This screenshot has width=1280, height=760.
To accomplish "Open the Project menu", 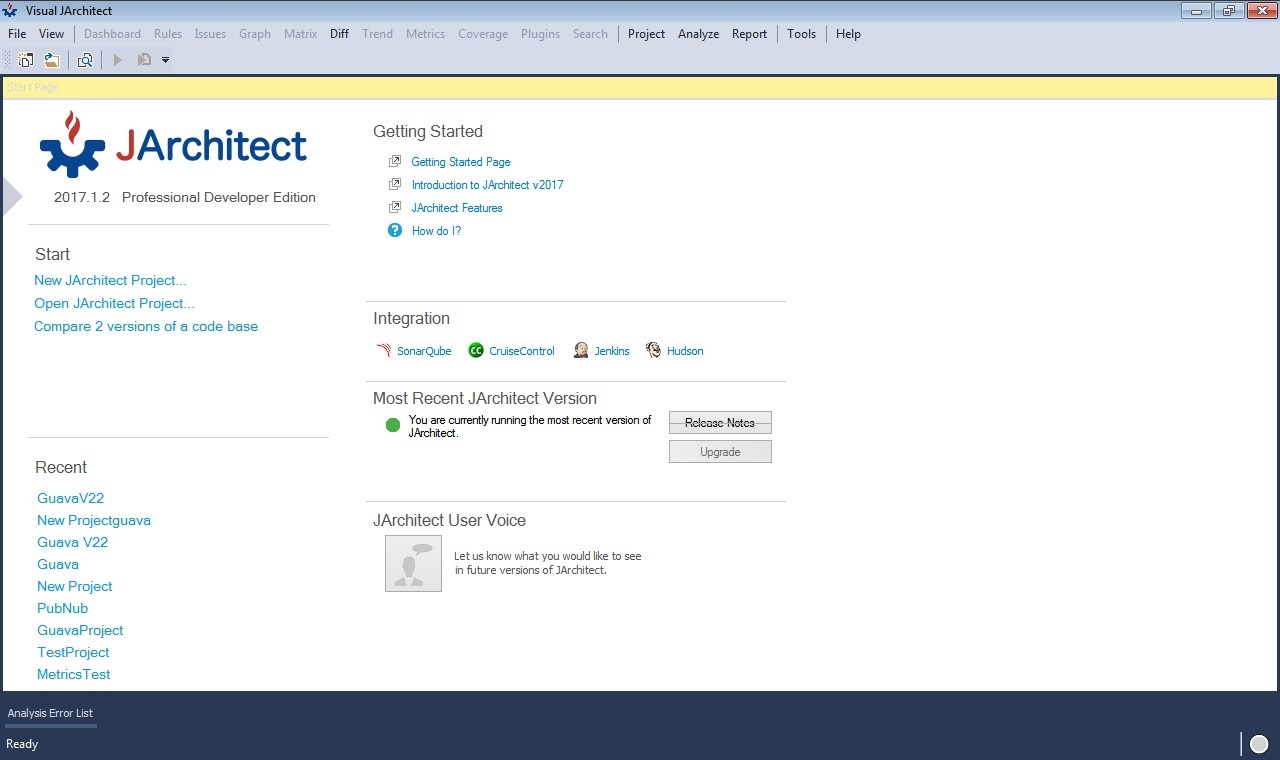I will (x=646, y=33).
